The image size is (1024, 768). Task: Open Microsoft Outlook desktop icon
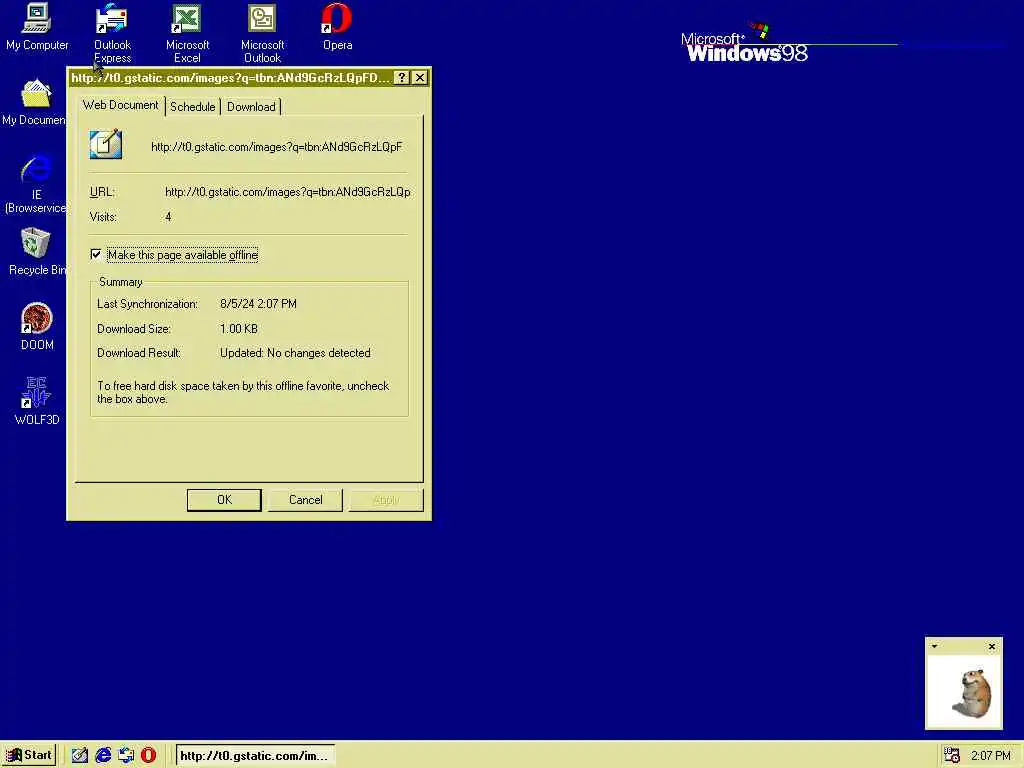[x=262, y=33]
